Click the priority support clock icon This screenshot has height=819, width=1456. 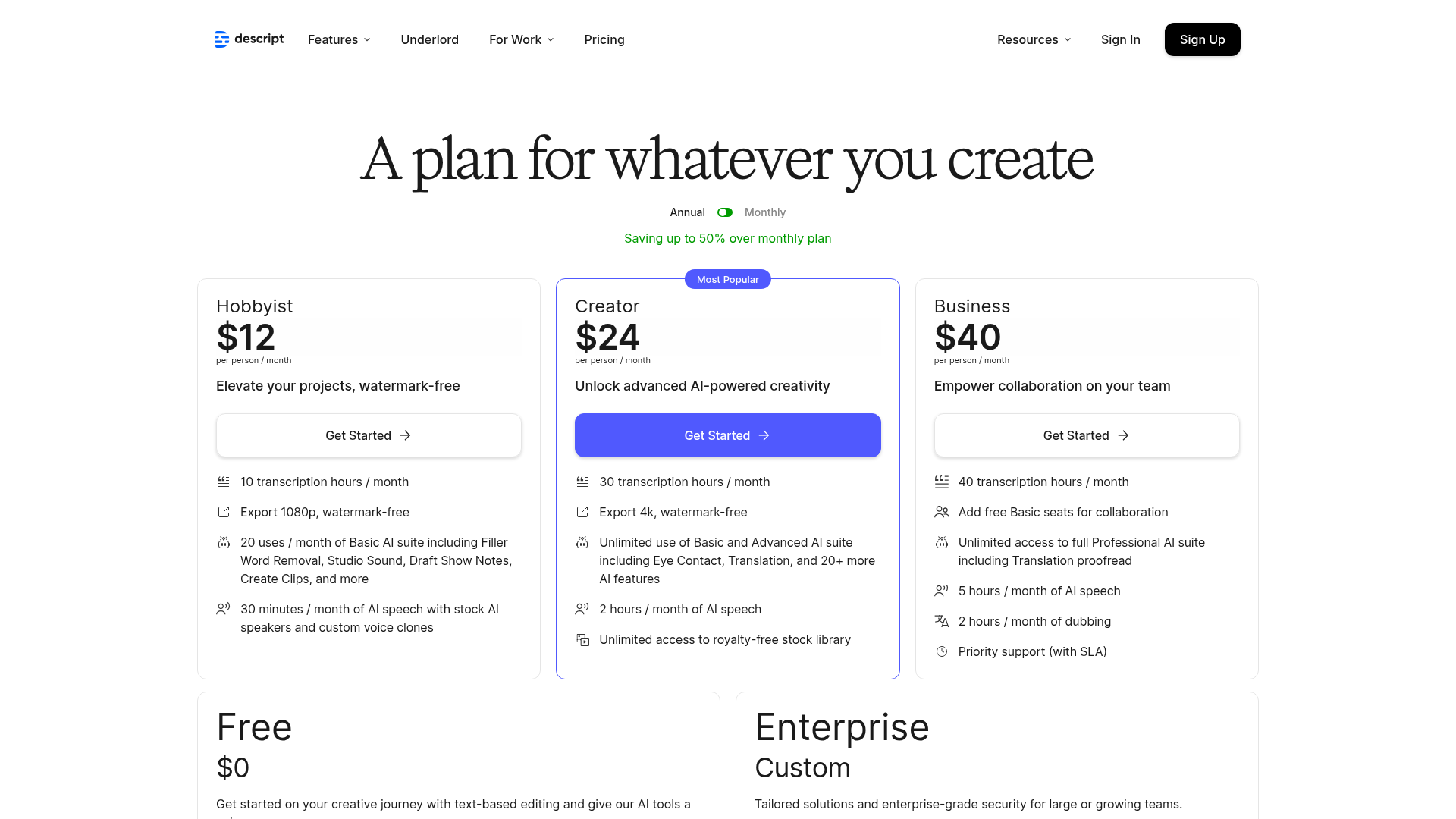[x=942, y=651]
